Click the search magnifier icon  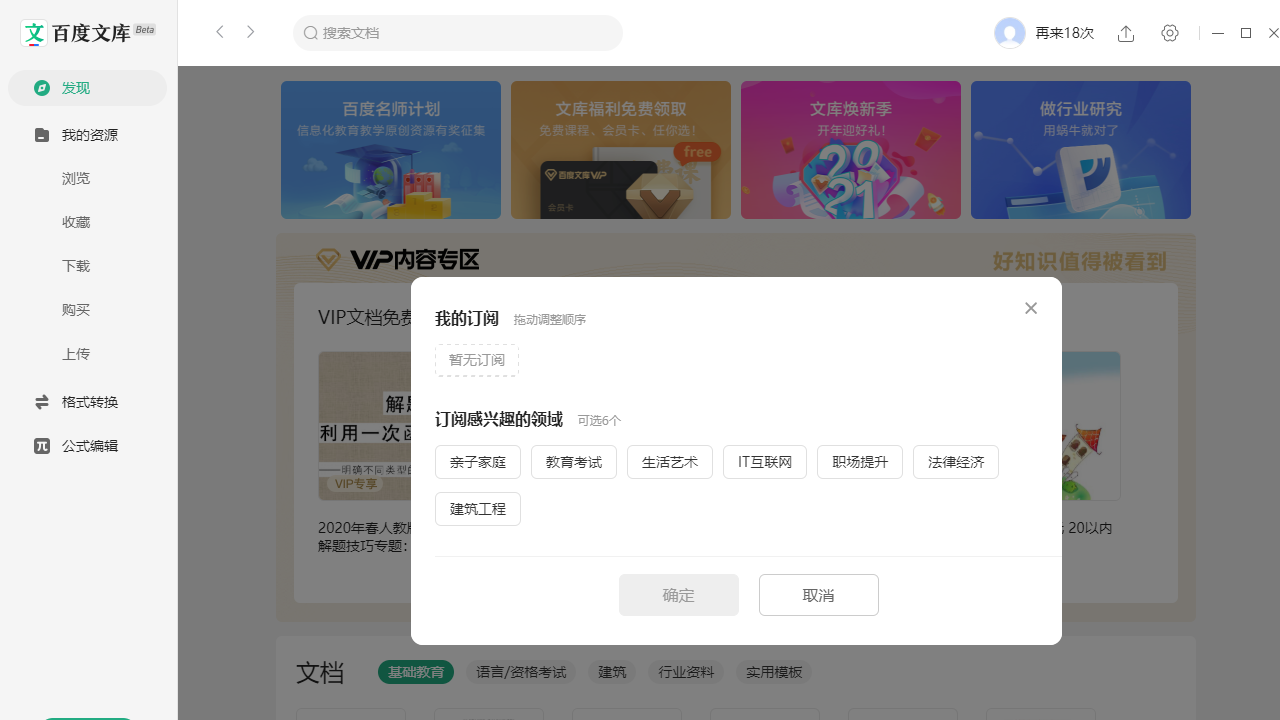click(311, 32)
